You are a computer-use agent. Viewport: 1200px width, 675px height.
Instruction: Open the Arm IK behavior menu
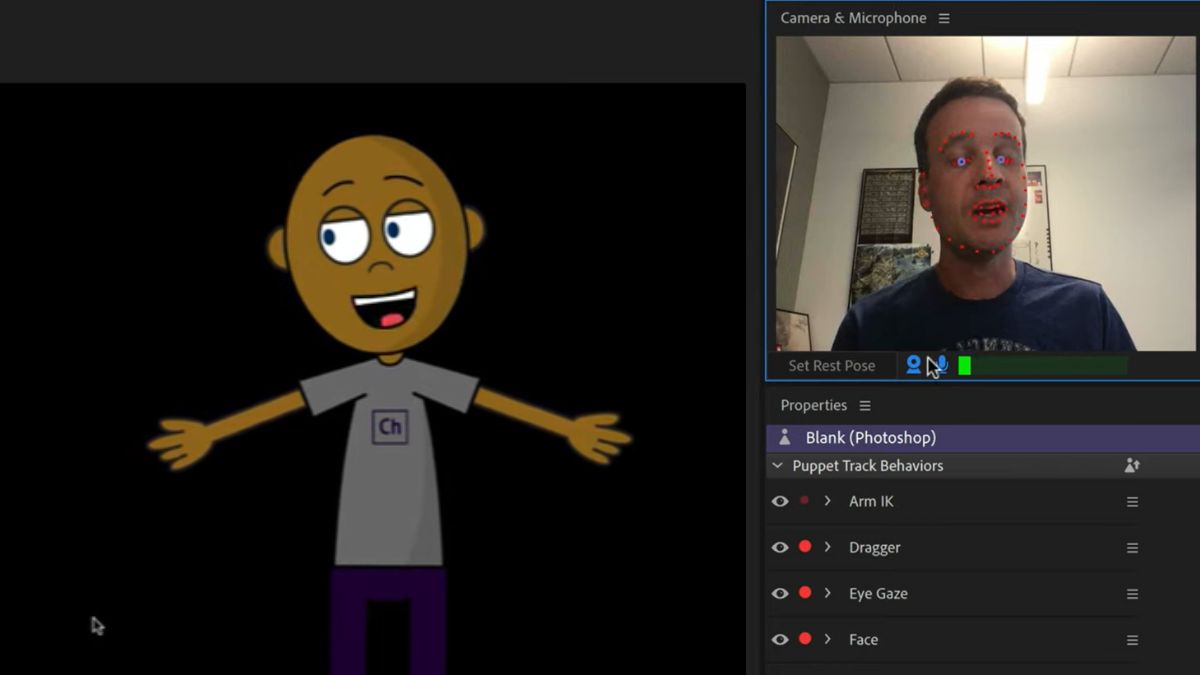[1132, 502]
